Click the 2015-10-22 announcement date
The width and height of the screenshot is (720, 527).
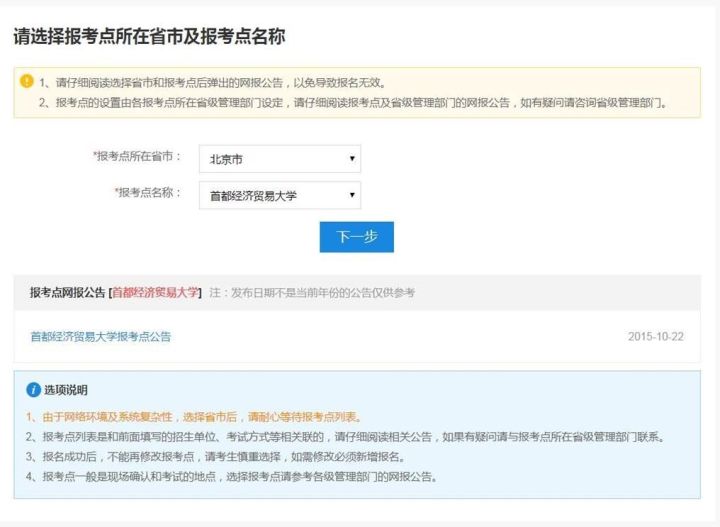coord(655,337)
